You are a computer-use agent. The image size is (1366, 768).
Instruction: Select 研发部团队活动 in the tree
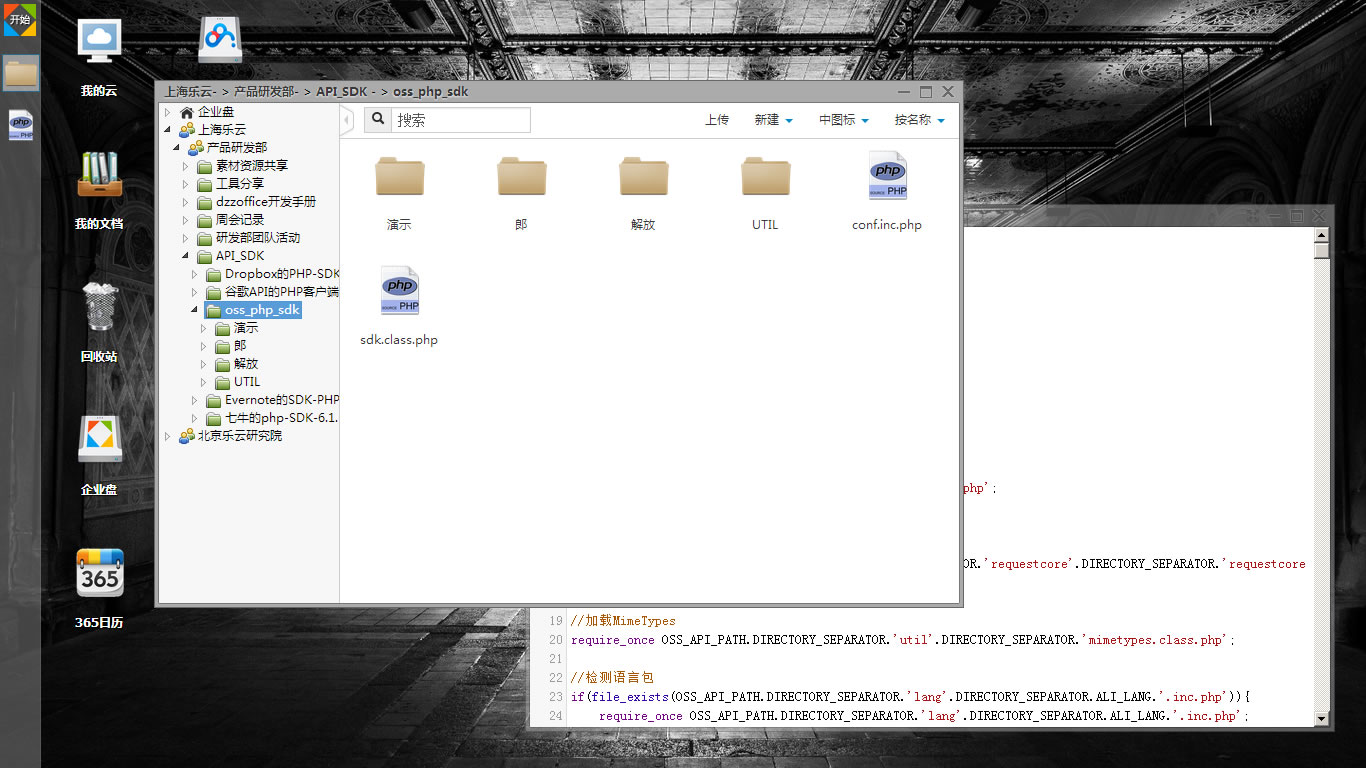click(x=258, y=238)
